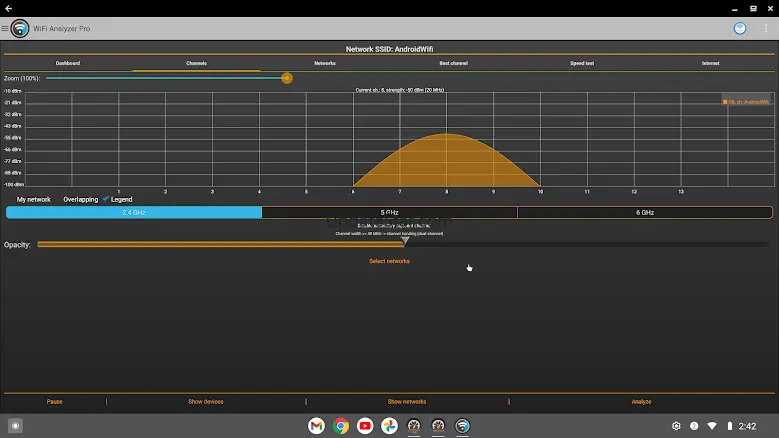Open the launcher button on the shelf
The height and width of the screenshot is (438, 779).
[x=15, y=426]
